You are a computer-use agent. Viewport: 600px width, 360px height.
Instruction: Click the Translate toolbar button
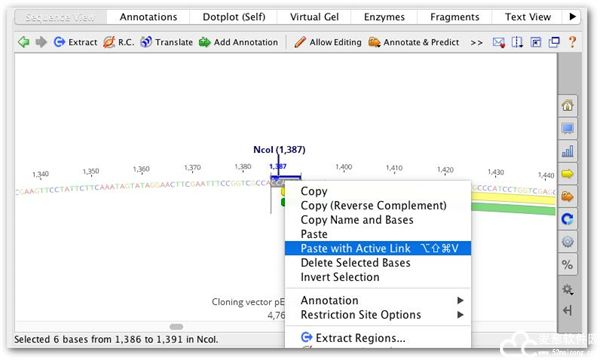[166, 42]
